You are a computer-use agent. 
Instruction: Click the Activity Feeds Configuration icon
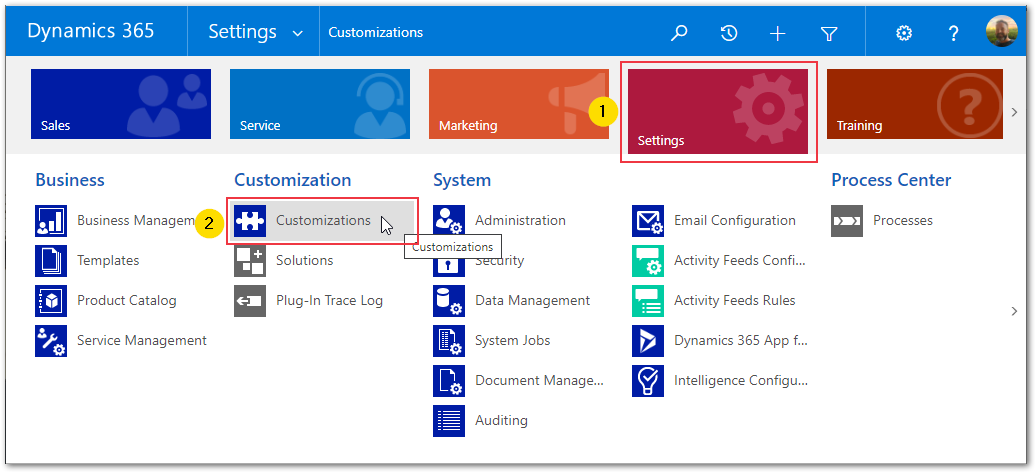[x=648, y=260]
